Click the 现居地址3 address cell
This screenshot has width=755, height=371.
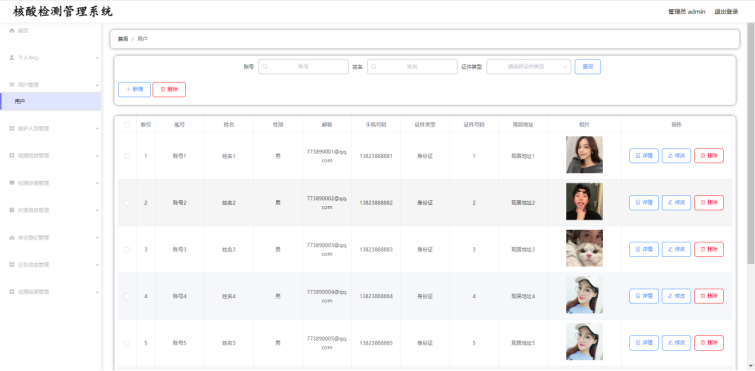point(523,250)
